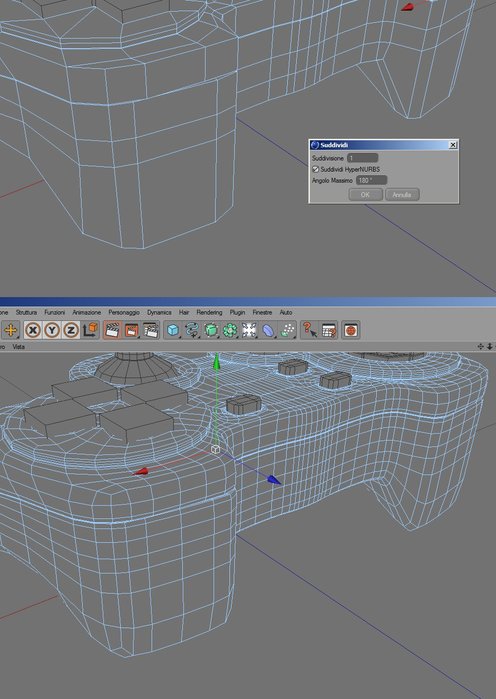Switch the world/object coordinate system icon
Image resolution: width=496 pixels, height=699 pixels.
coord(90,330)
